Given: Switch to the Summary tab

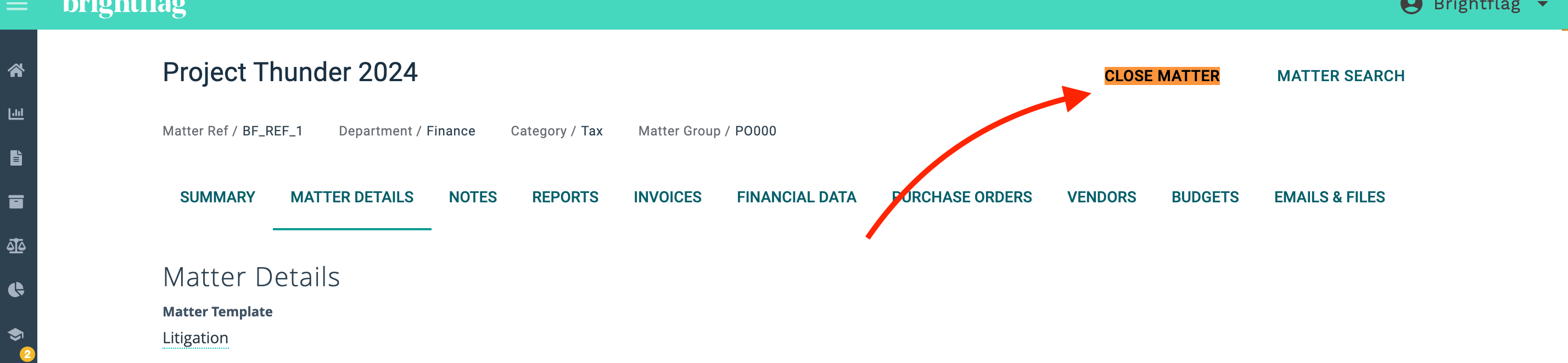Looking at the screenshot, I should (217, 197).
